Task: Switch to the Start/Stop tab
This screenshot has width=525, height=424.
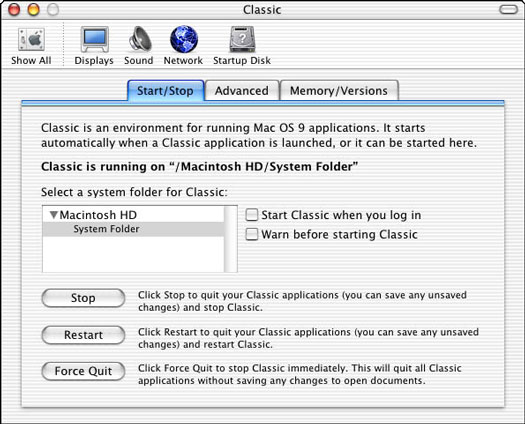Action: [165, 90]
